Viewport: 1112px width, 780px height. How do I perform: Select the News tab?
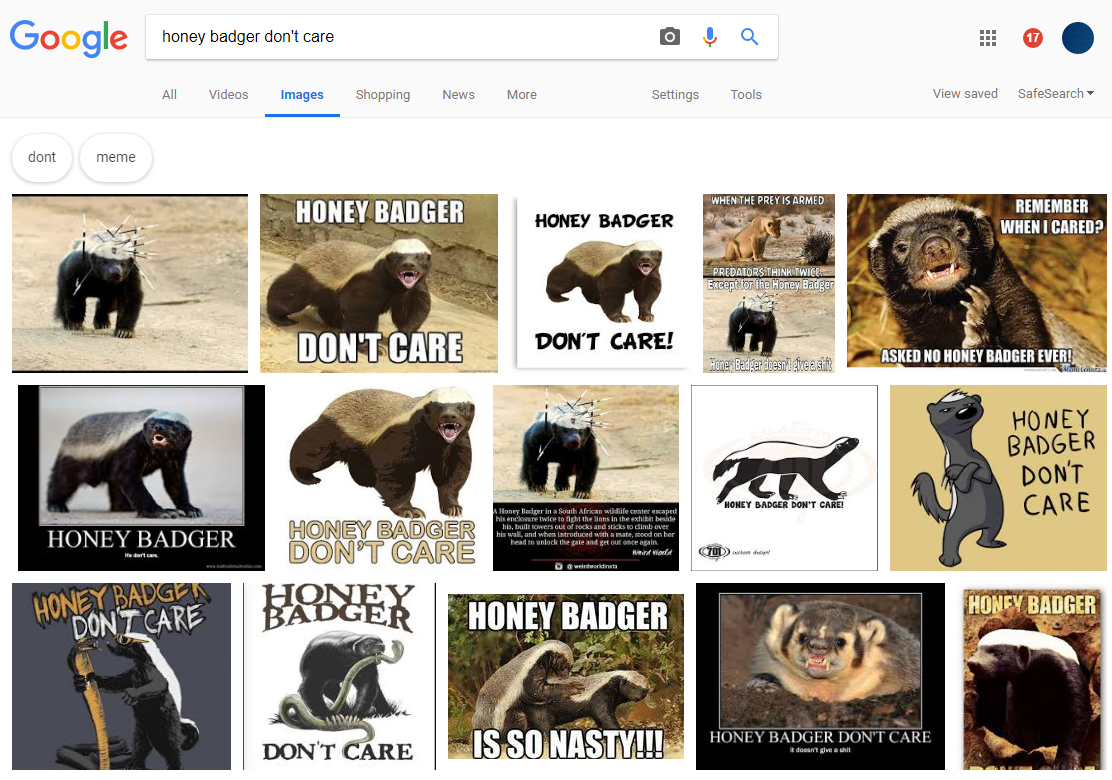click(x=458, y=95)
